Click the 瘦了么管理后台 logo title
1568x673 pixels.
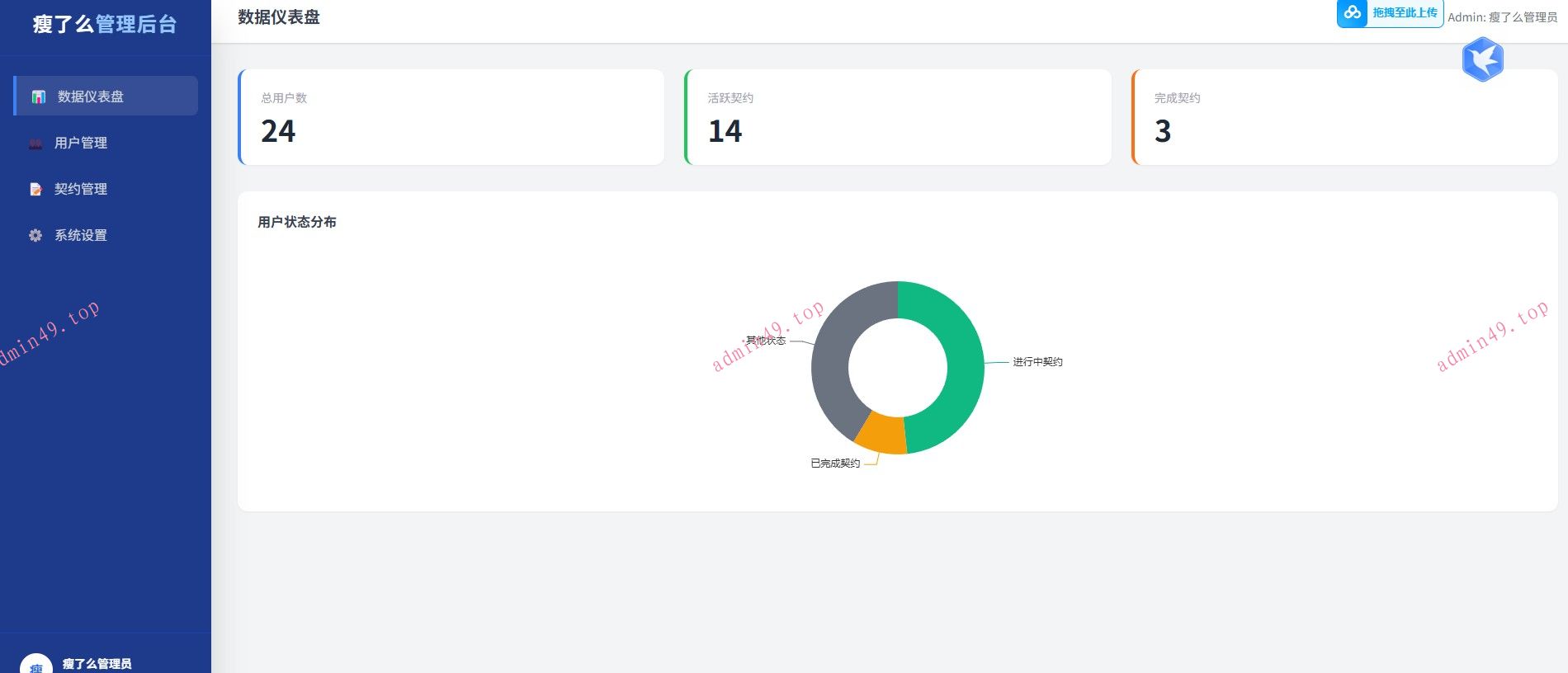click(x=105, y=25)
